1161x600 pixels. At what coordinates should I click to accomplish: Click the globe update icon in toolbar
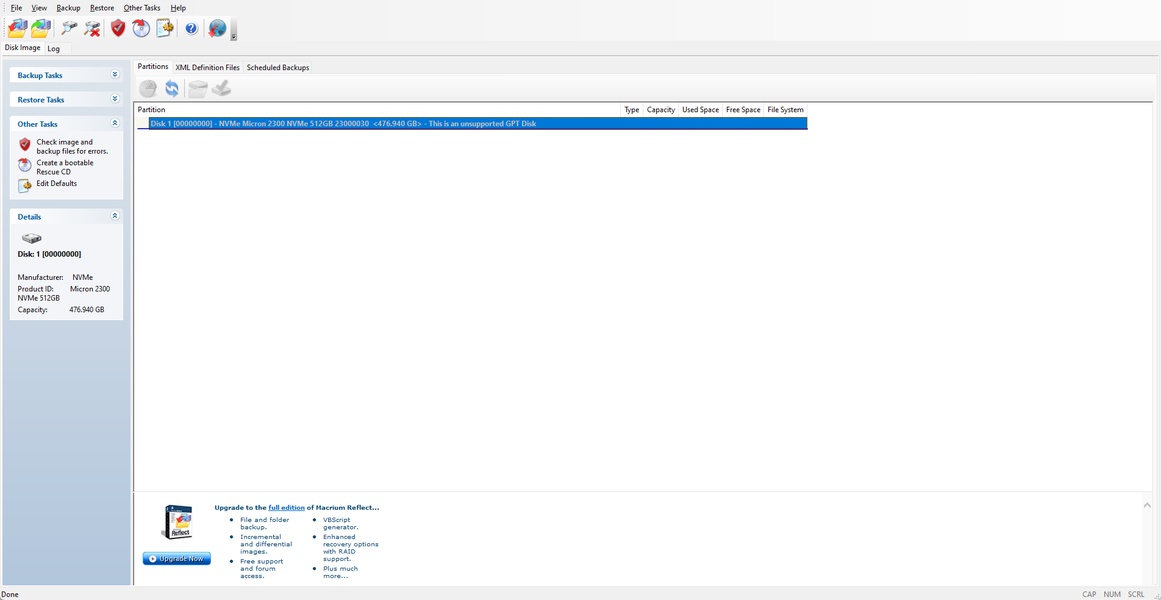[x=217, y=29]
